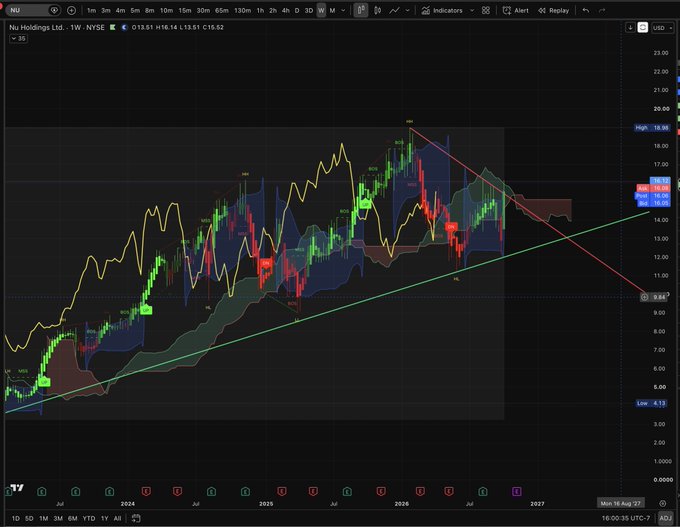
Task: Click the green flag icon beside NYSE
Action: [113, 27]
